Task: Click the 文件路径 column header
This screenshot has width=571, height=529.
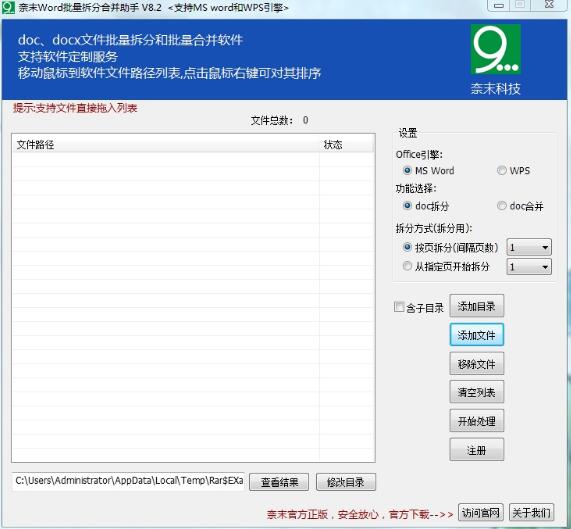Action: point(165,145)
